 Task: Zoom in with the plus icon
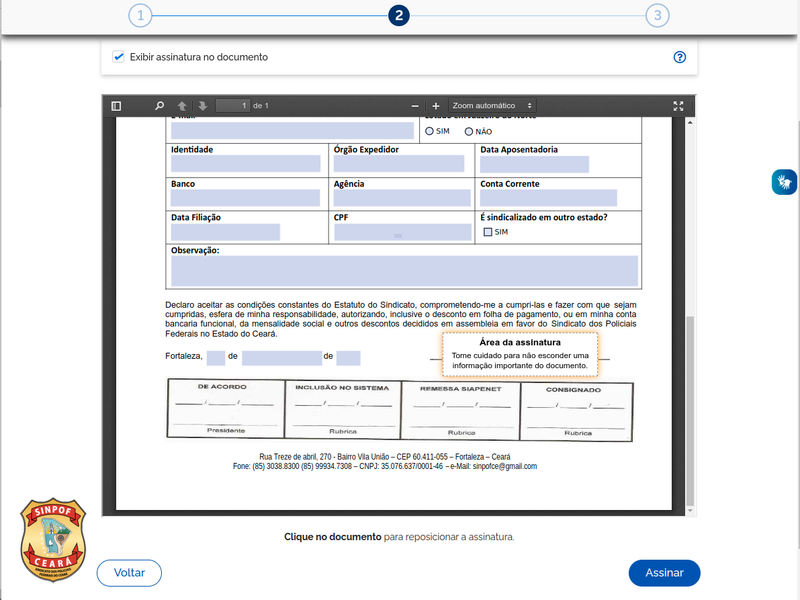[x=436, y=106]
